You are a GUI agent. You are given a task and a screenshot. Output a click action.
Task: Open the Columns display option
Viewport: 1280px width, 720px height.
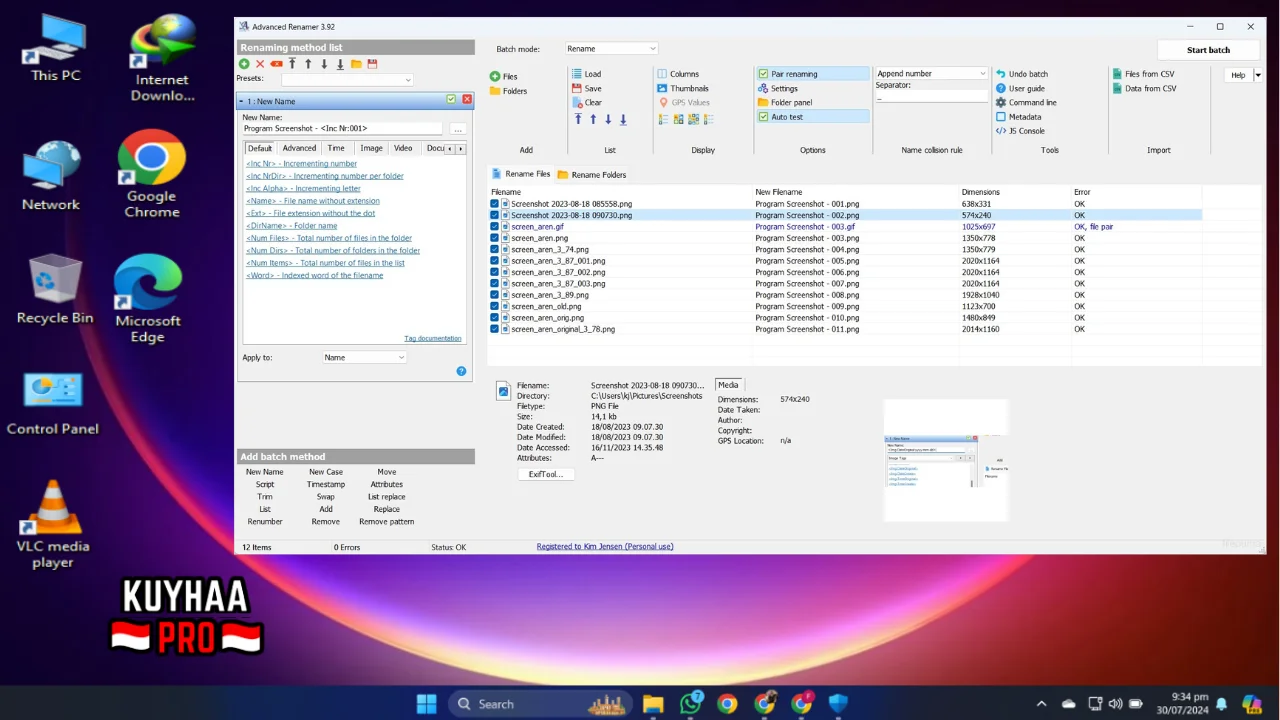(678, 74)
